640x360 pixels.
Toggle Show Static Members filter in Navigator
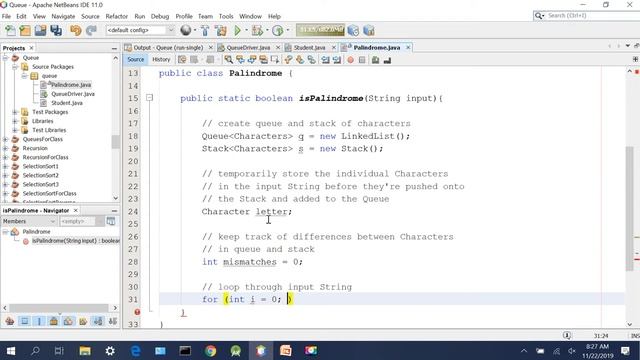click(x=39, y=321)
